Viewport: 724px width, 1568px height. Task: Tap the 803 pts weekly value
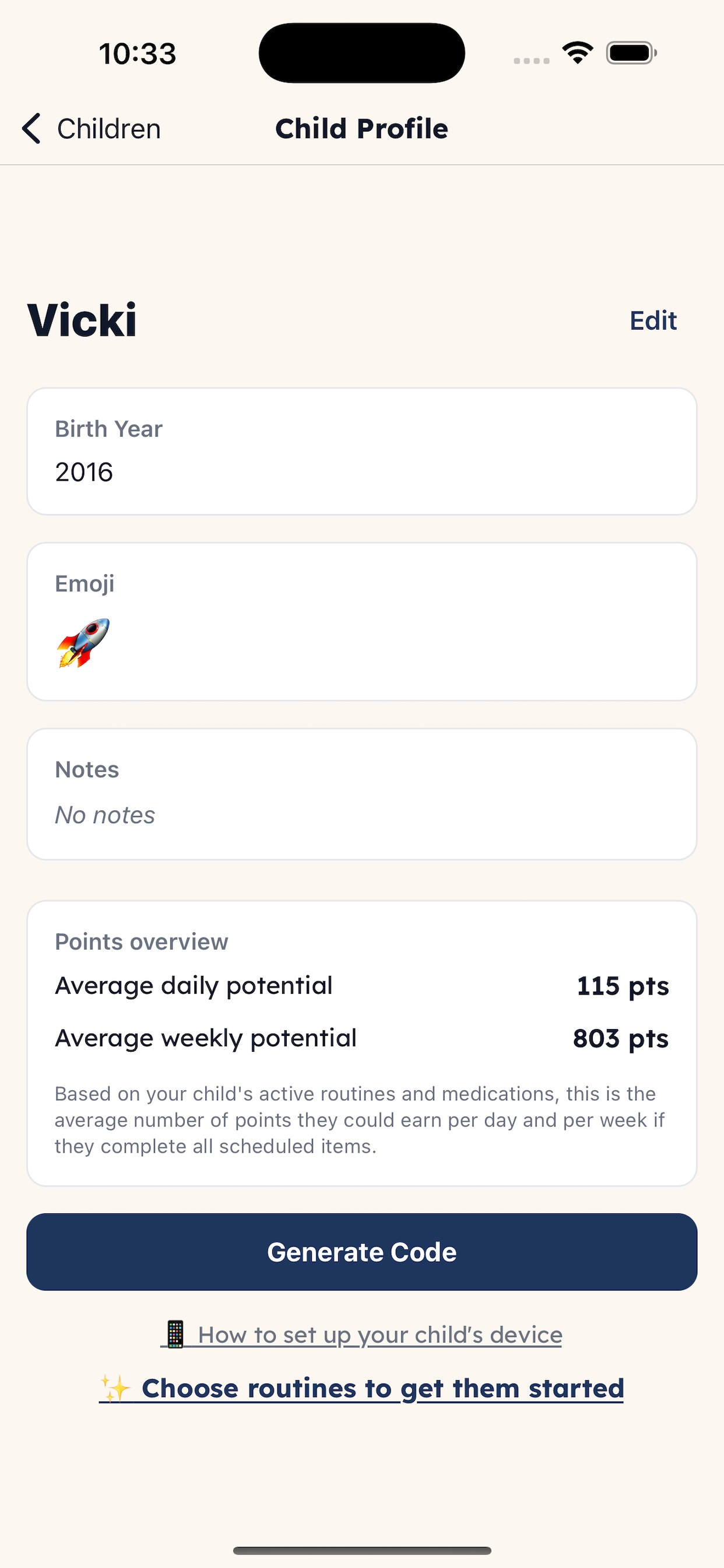click(x=620, y=1038)
